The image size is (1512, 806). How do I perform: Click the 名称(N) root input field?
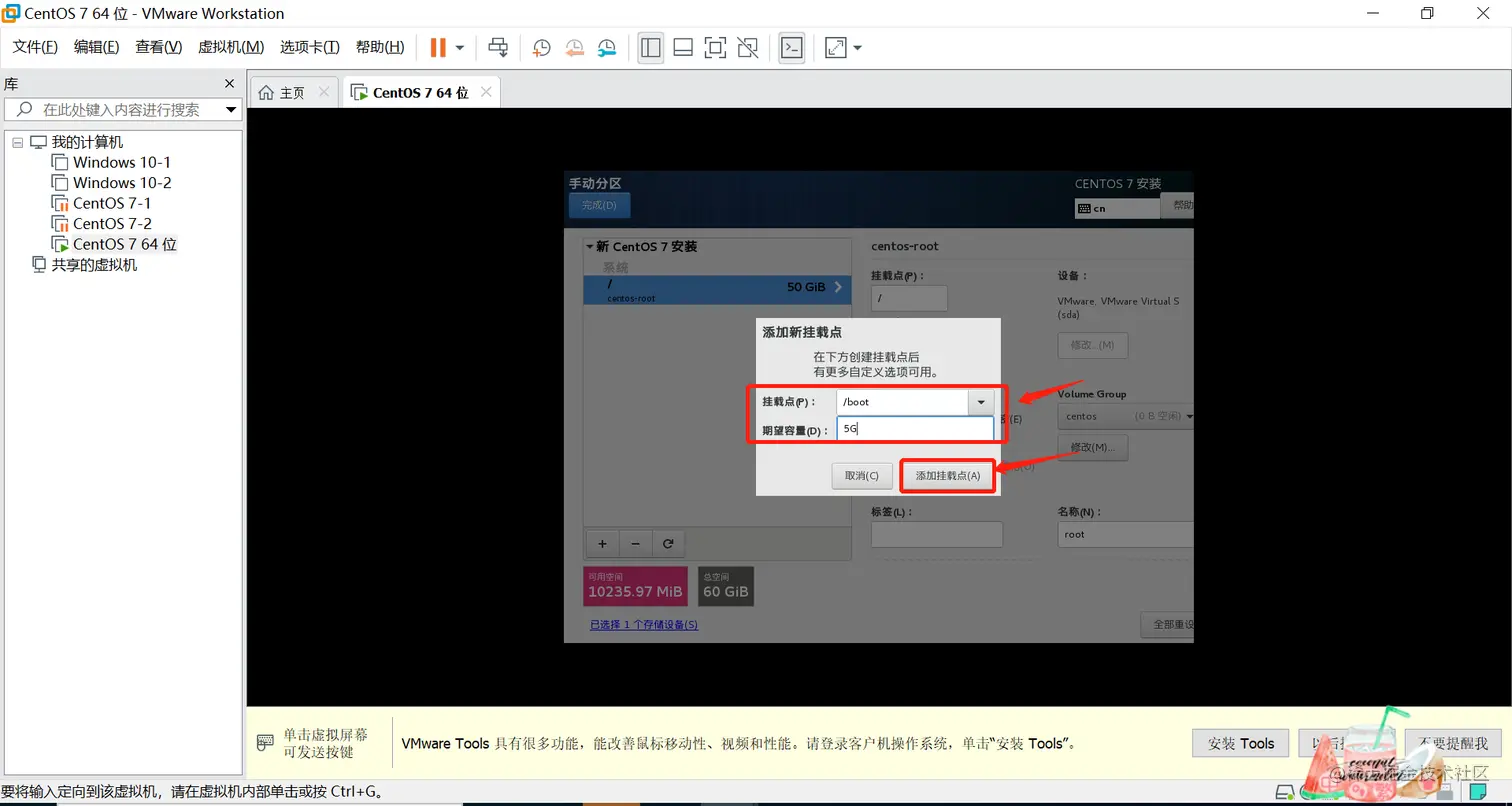click(1126, 534)
